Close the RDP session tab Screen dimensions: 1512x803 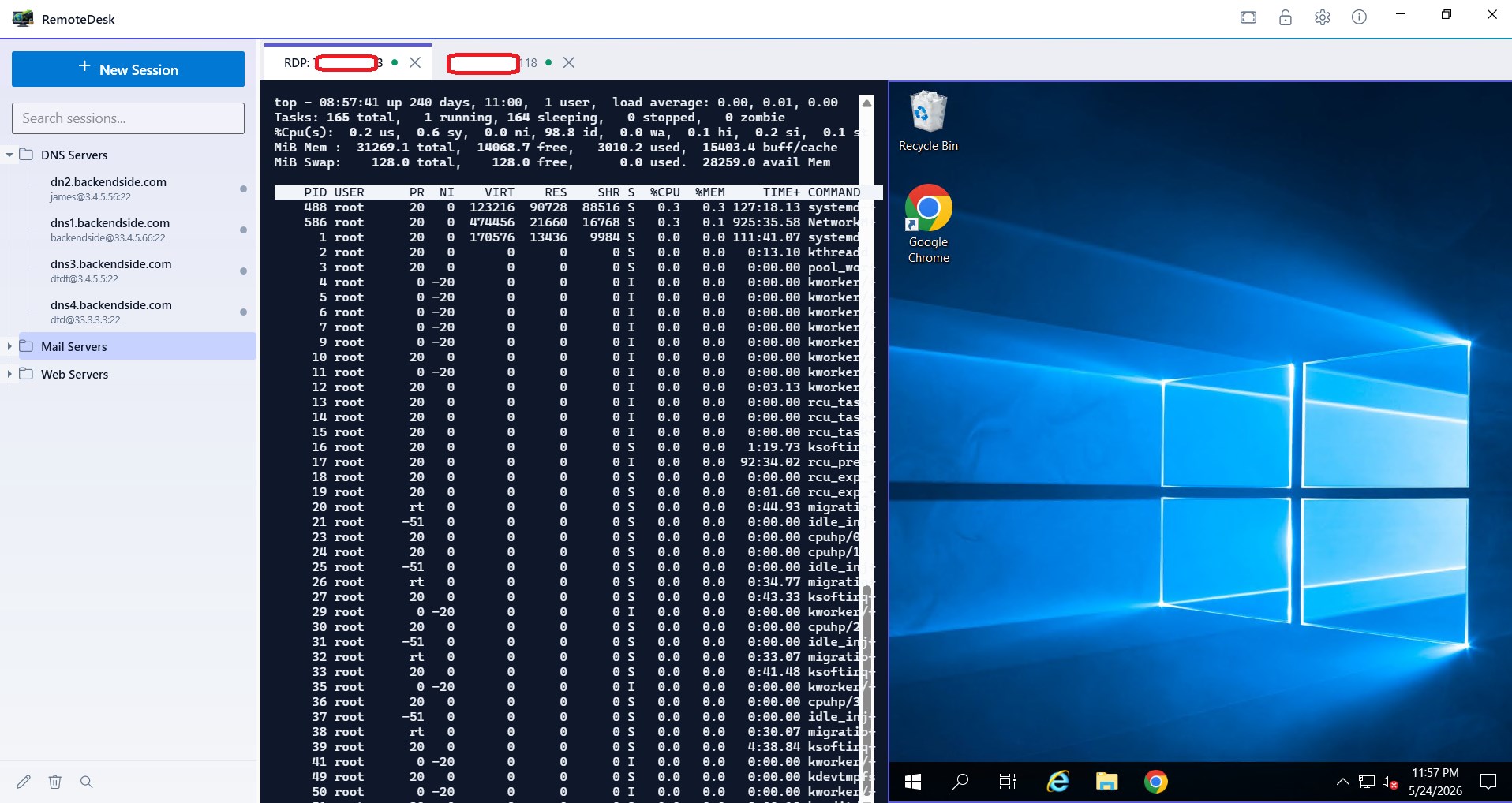pyautogui.click(x=415, y=62)
